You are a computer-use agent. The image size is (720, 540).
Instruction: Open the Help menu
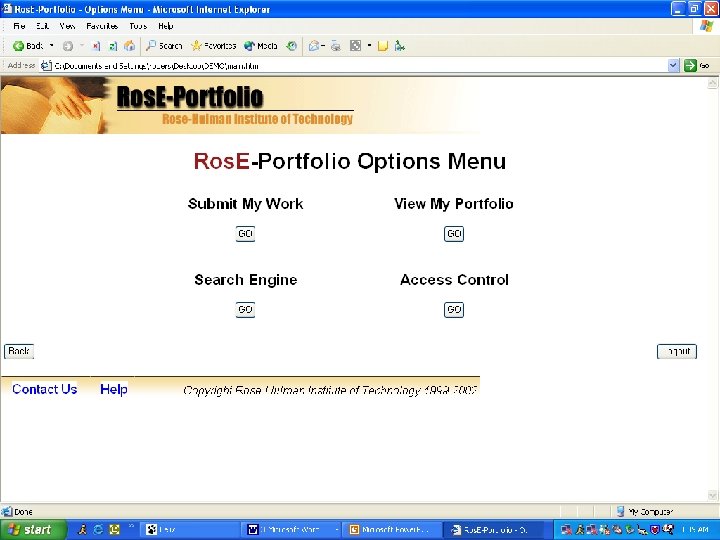(165, 26)
